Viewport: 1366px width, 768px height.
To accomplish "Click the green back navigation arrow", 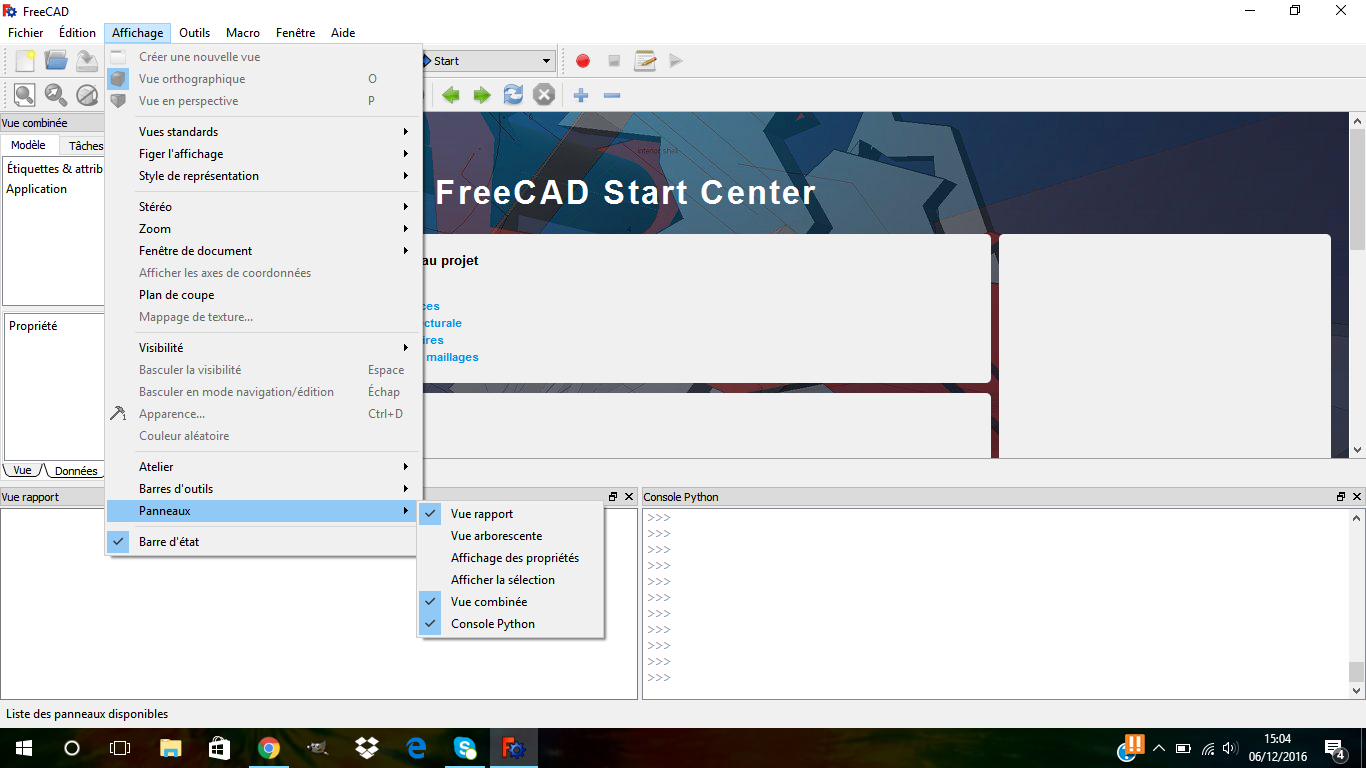I will tap(451, 95).
